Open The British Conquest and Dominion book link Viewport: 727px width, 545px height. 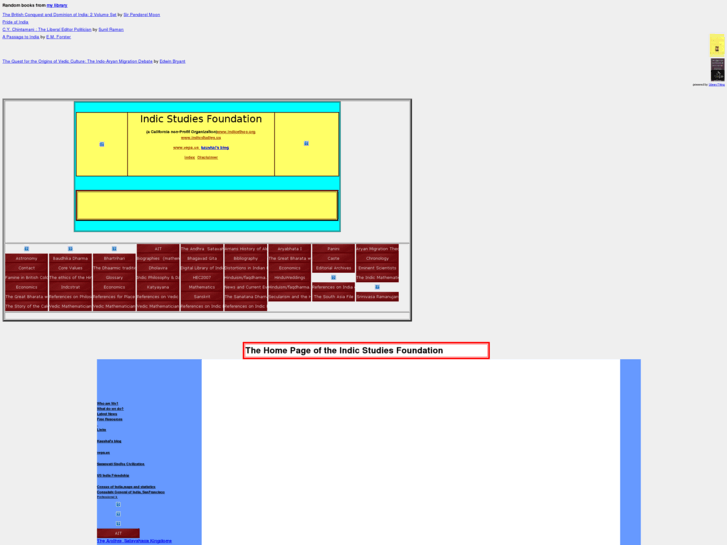(x=59, y=15)
